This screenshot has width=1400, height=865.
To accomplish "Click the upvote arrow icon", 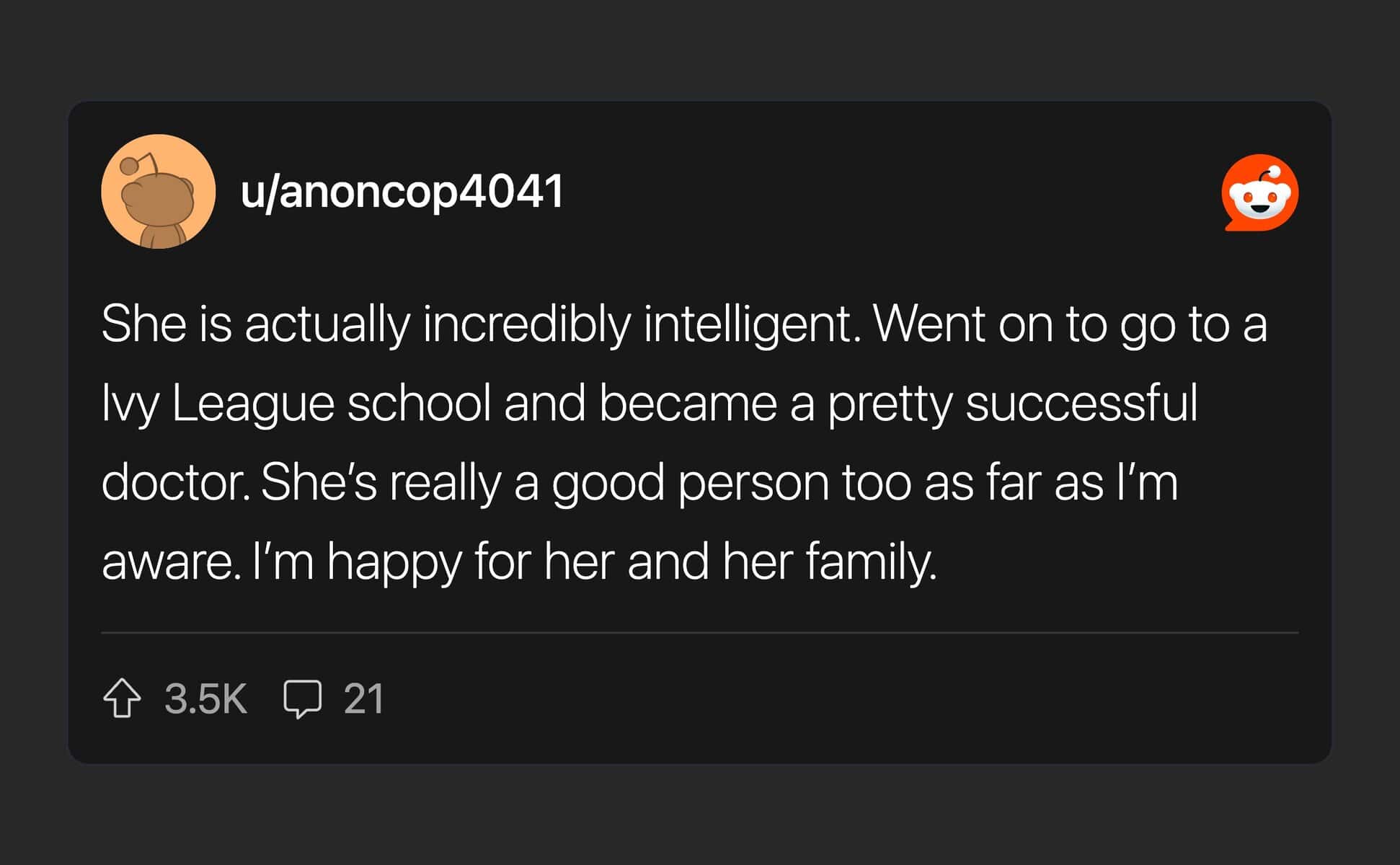I will click(x=122, y=698).
